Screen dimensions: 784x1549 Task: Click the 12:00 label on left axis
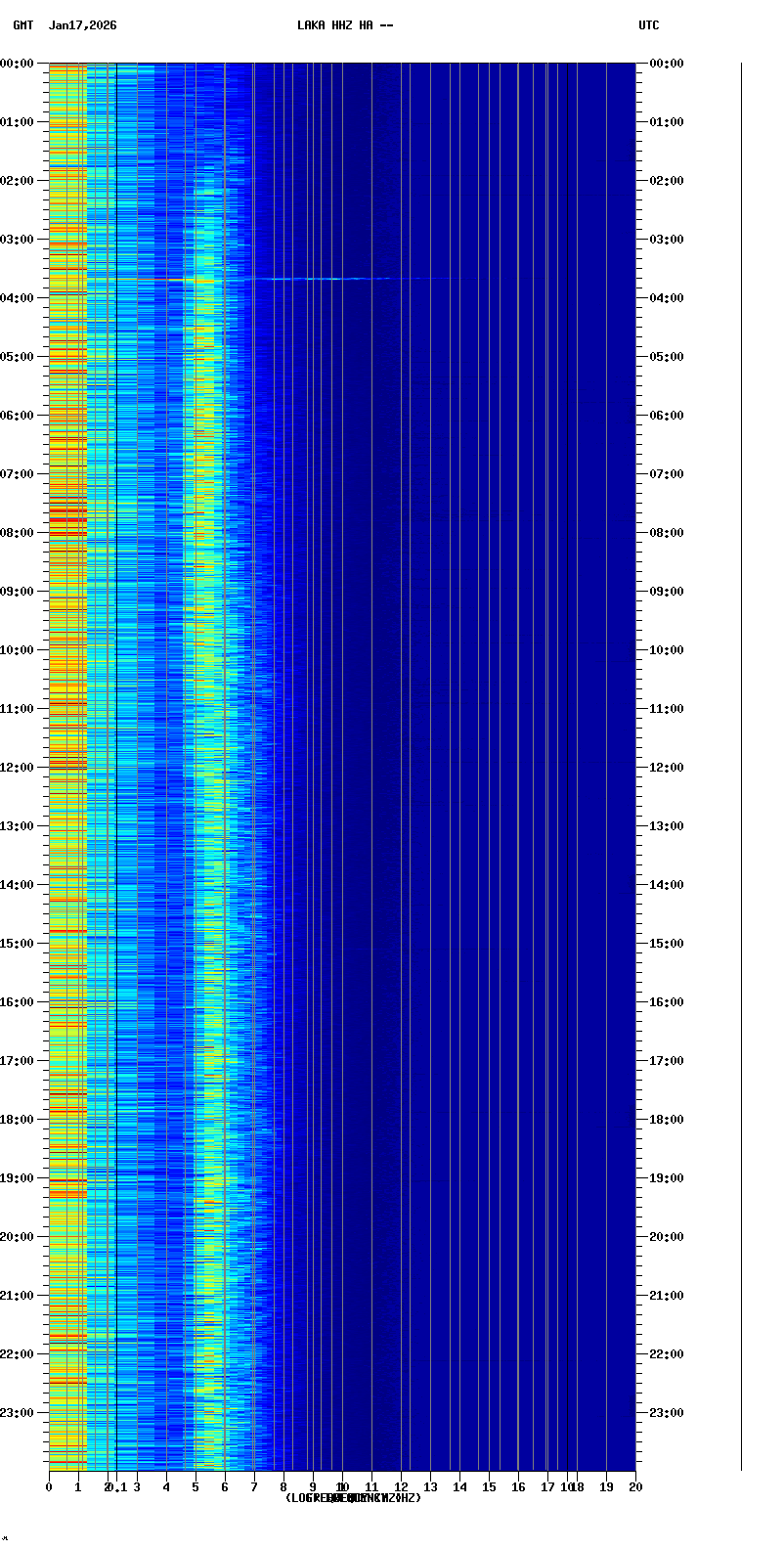coord(17,768)
